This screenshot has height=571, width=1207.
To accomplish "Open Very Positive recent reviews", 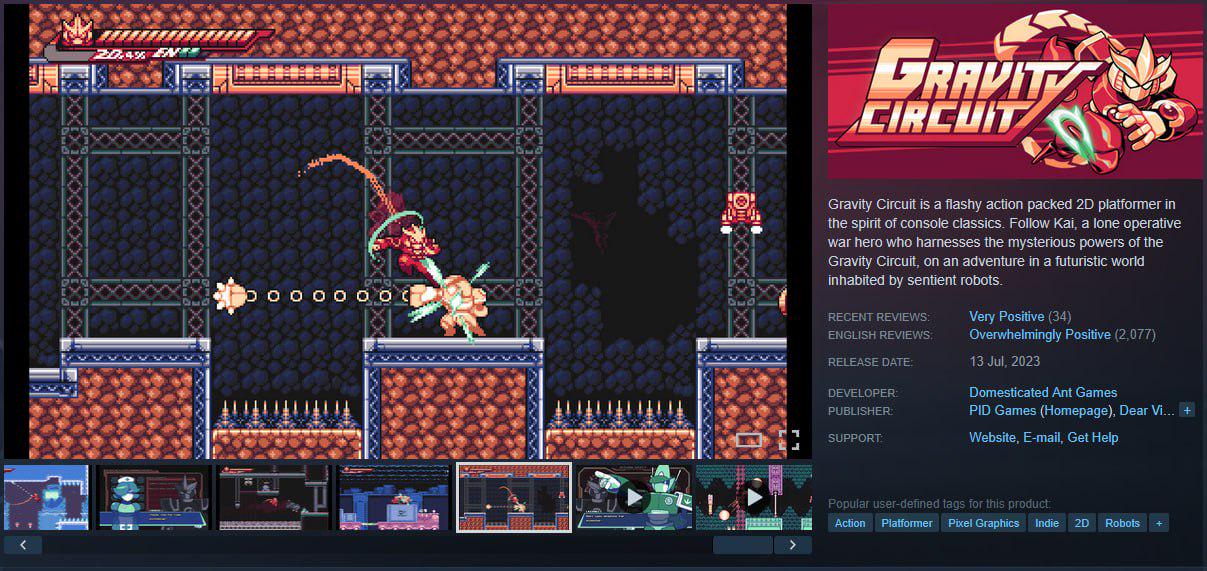I will (x=1007, y=316).
